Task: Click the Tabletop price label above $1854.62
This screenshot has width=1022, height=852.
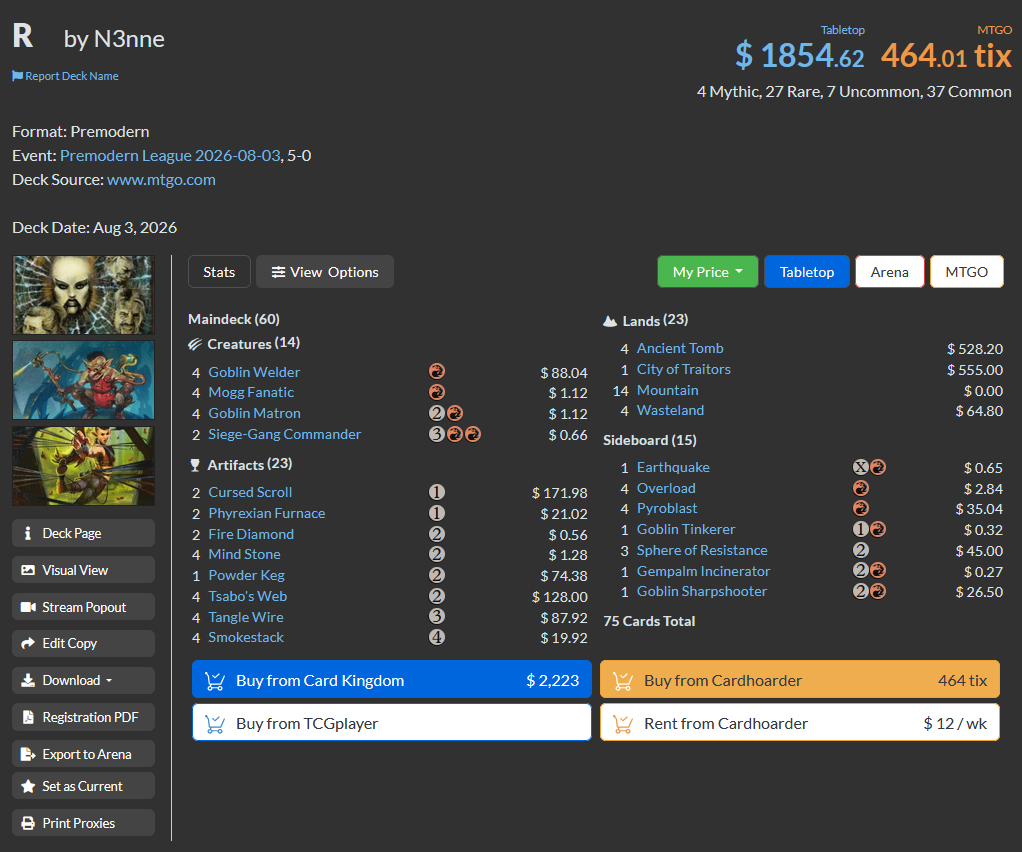Action: [843, 30]
